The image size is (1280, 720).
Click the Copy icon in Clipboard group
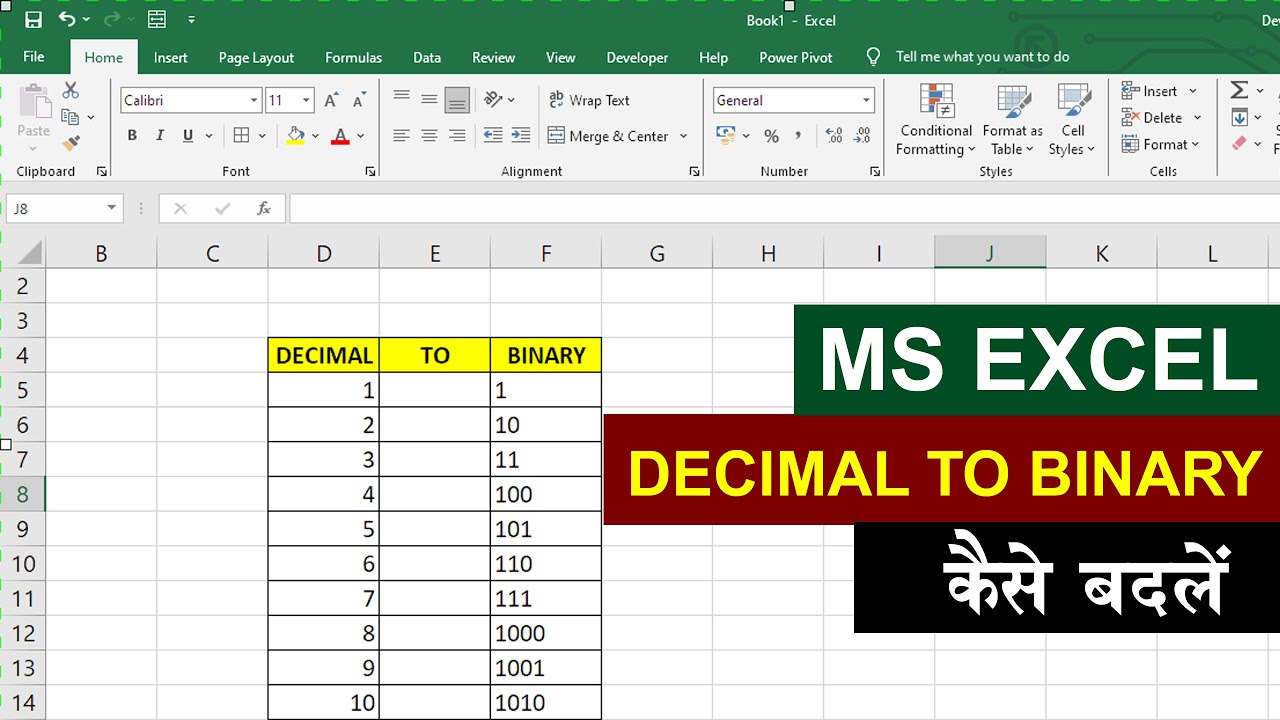pyautogui.click(x=70, y=117)
